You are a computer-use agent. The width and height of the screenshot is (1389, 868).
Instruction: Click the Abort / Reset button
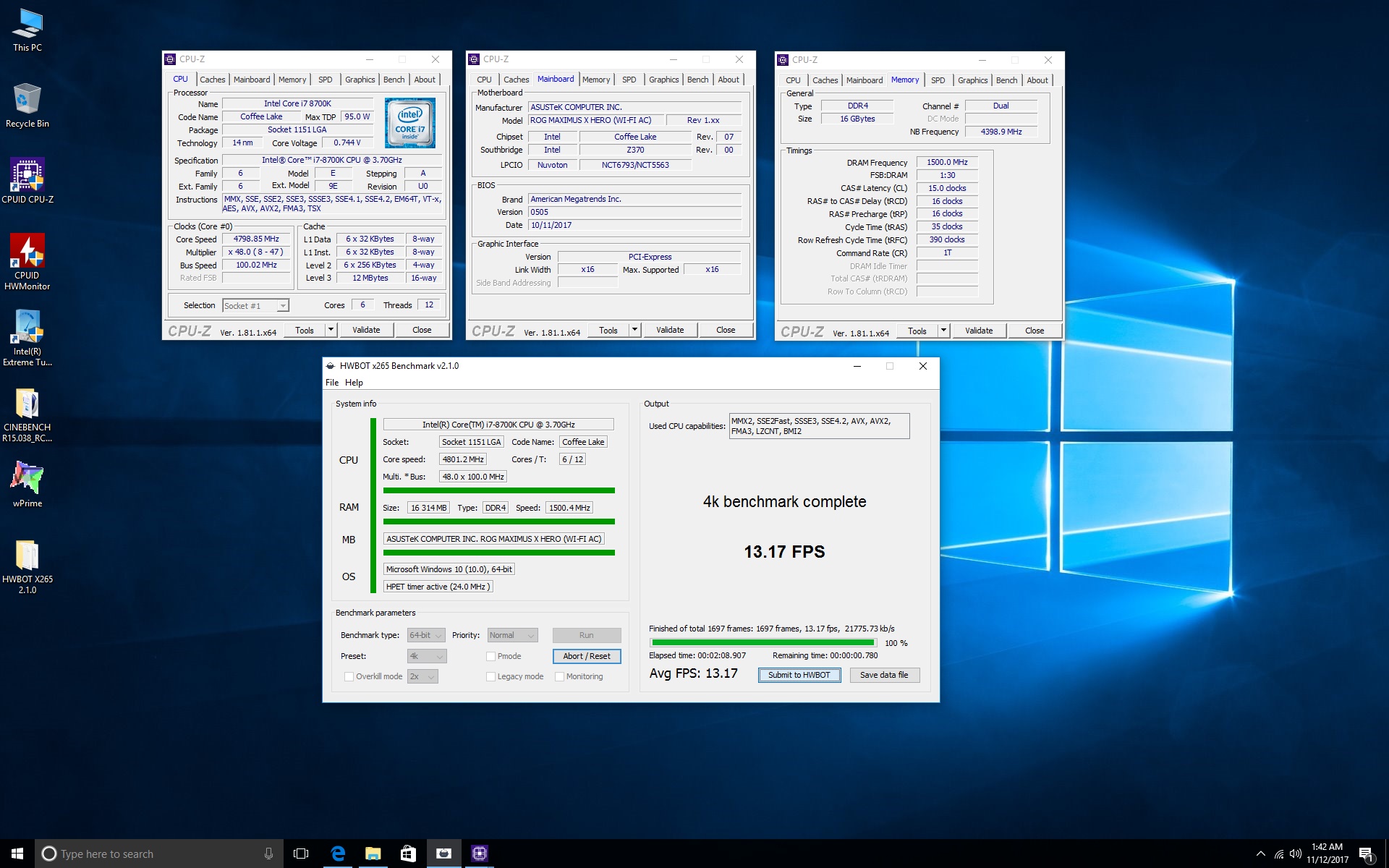tap(587, 656)
